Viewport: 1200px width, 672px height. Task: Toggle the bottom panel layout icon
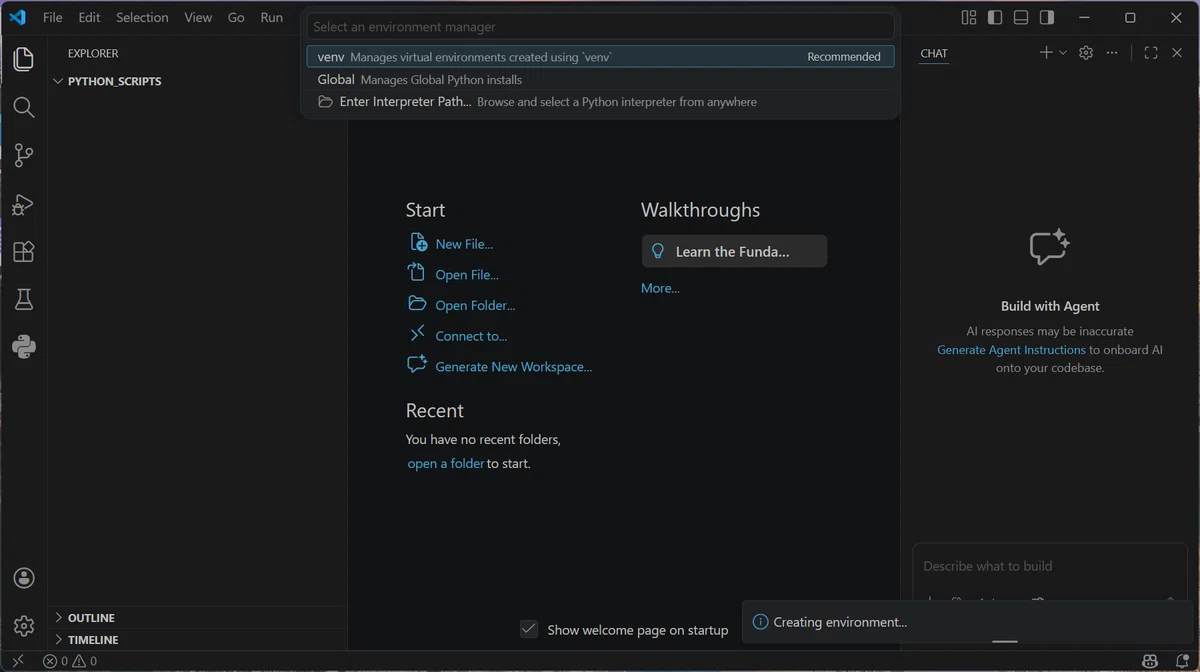(1020, 17)
